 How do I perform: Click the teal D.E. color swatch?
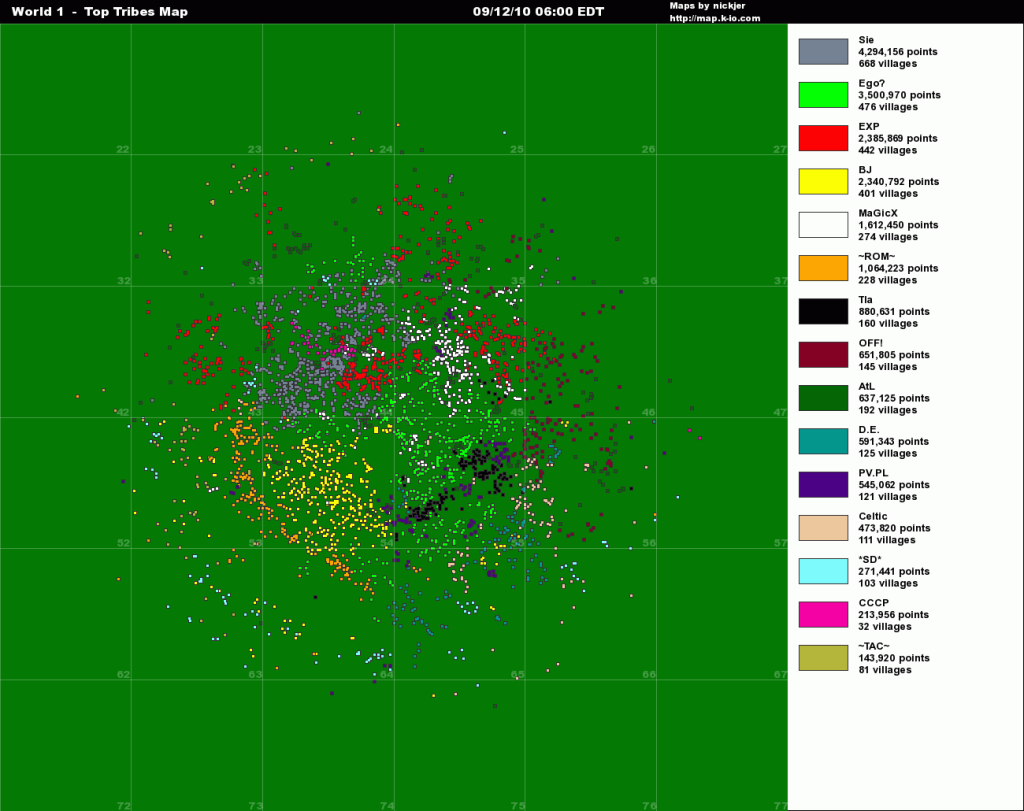click(823, 441)
